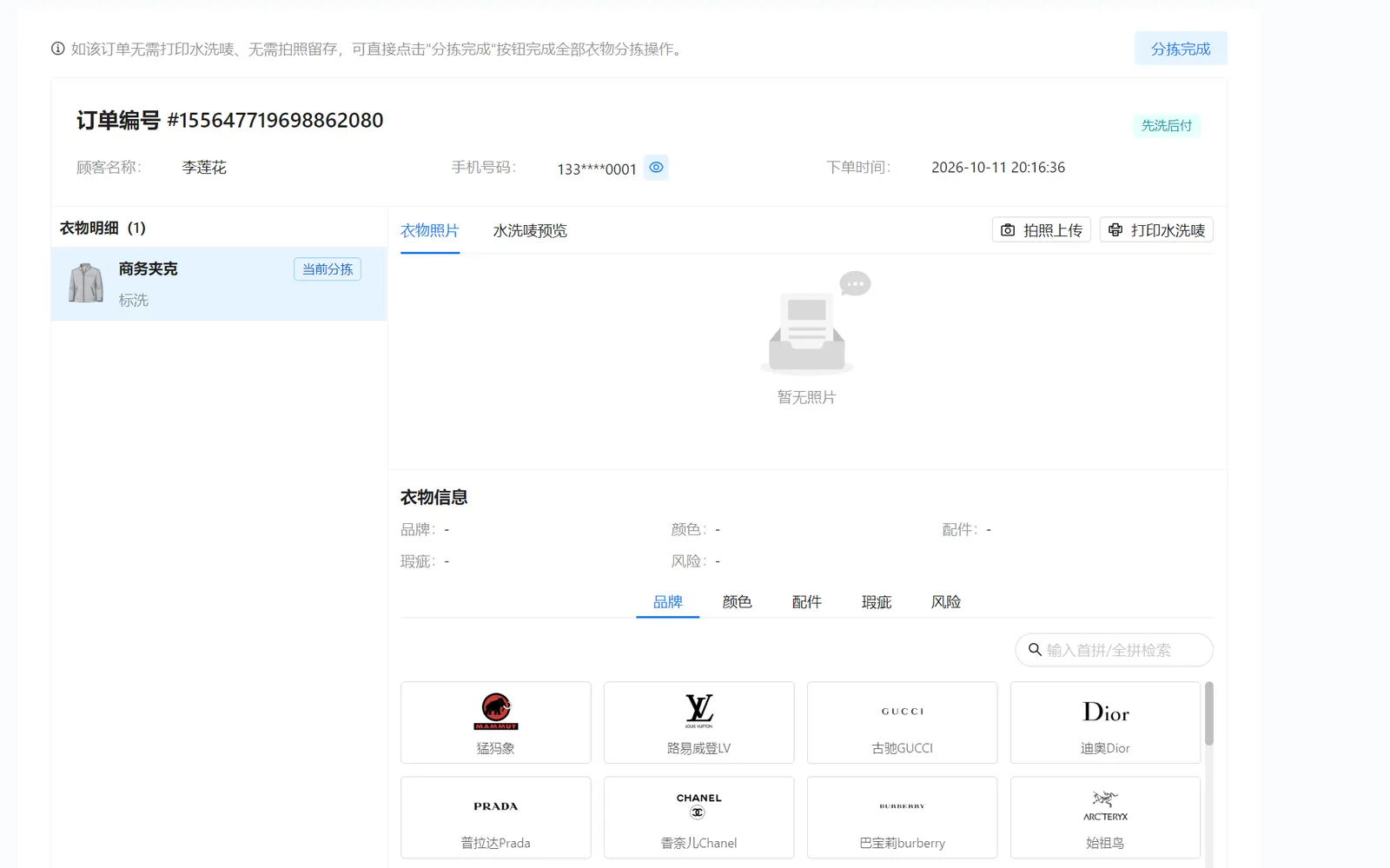Open the 衣物照片 tab

pyautogui.click(x=430, y=230)
